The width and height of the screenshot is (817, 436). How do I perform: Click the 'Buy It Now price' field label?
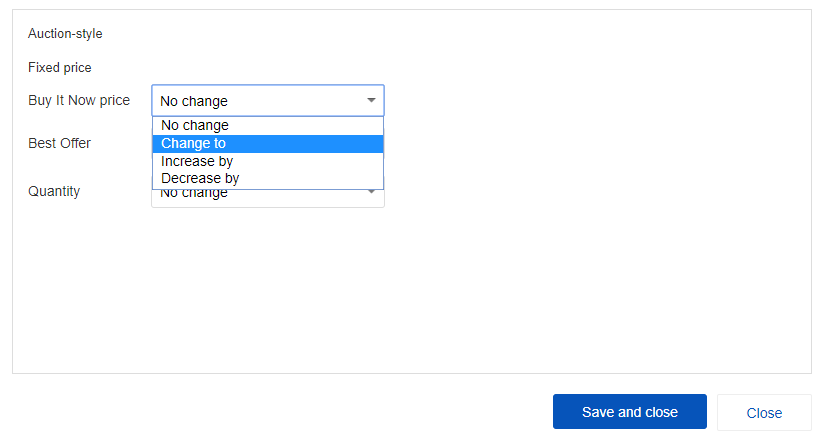pos(79,101)
